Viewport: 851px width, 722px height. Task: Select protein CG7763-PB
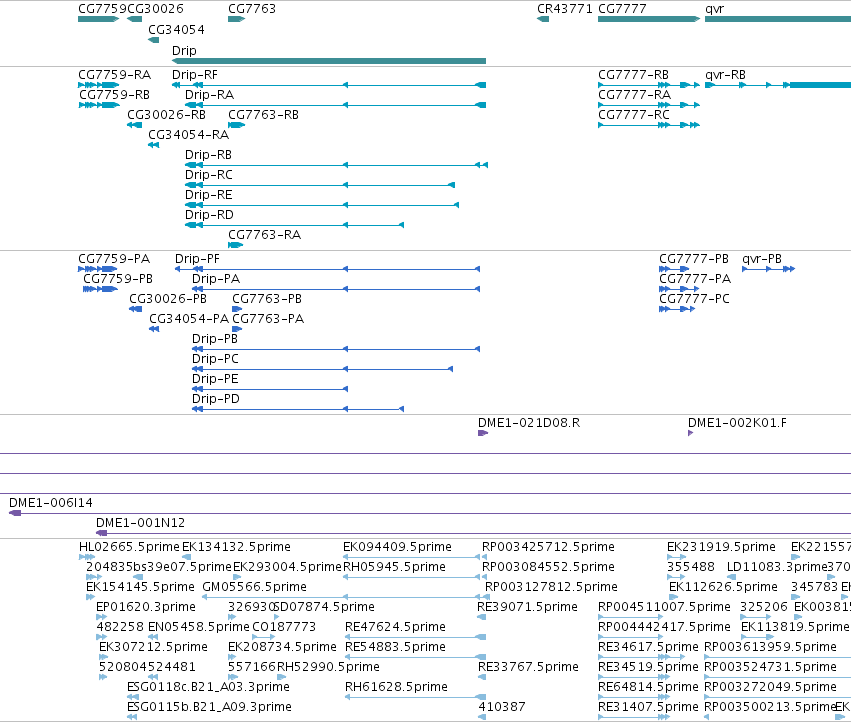(267, 299)
